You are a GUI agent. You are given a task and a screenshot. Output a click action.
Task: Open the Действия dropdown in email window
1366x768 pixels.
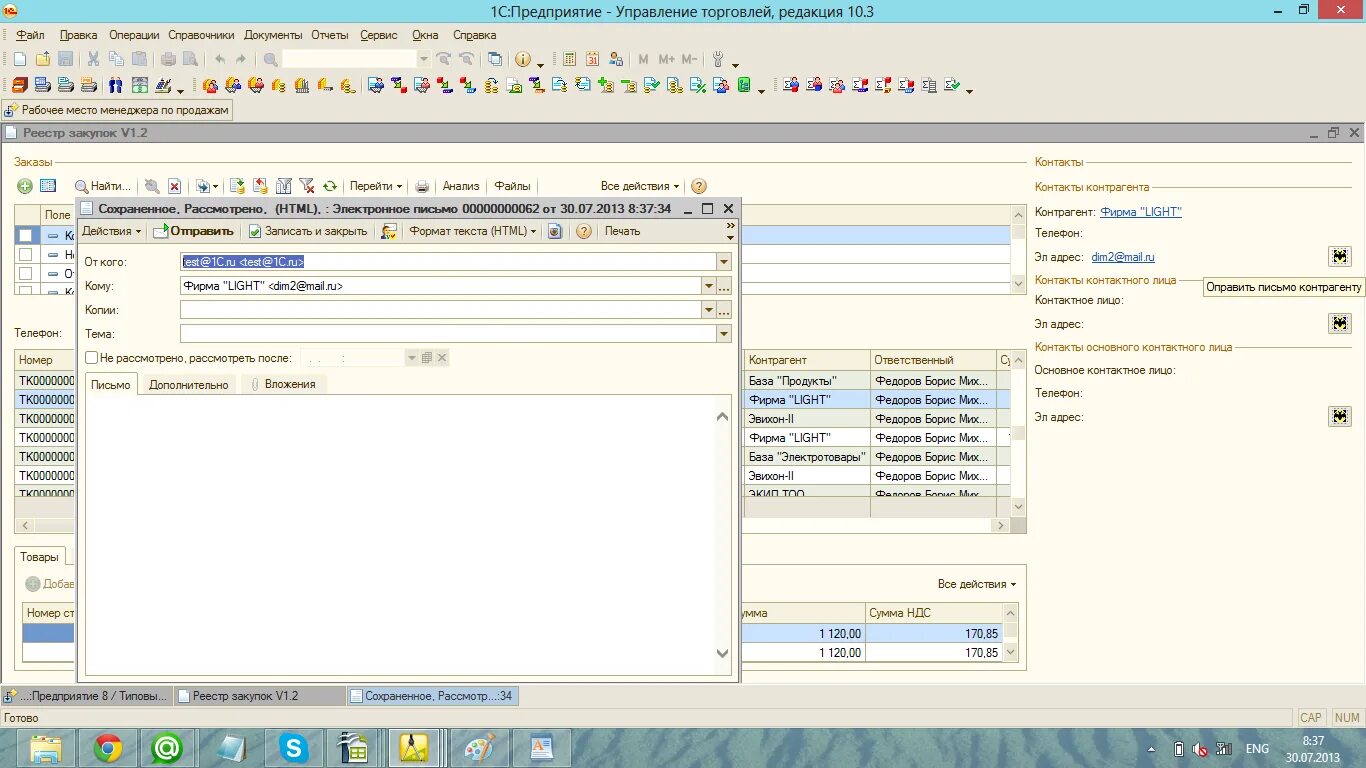click(112, 231)
